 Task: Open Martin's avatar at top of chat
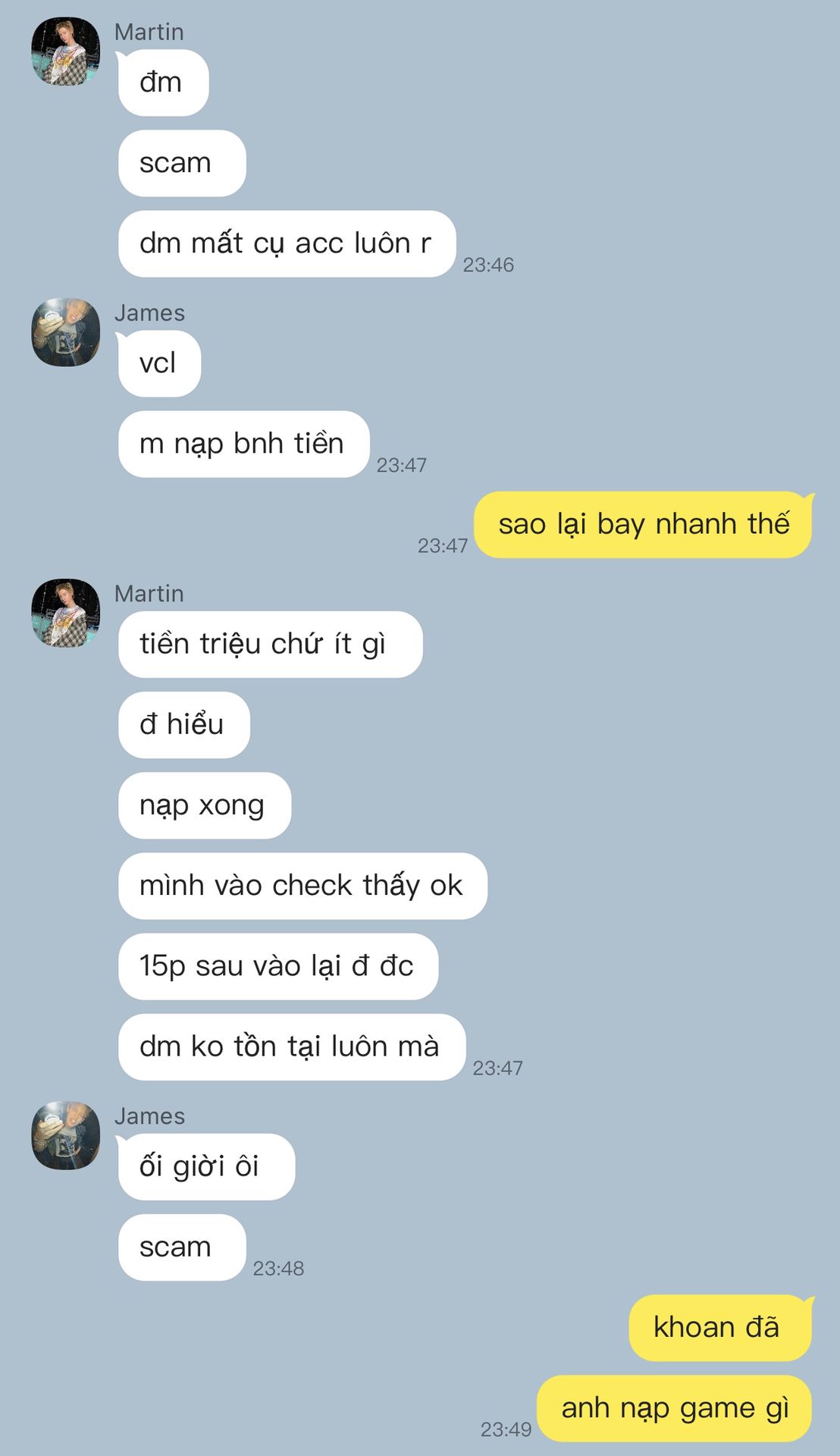[65, 52]
